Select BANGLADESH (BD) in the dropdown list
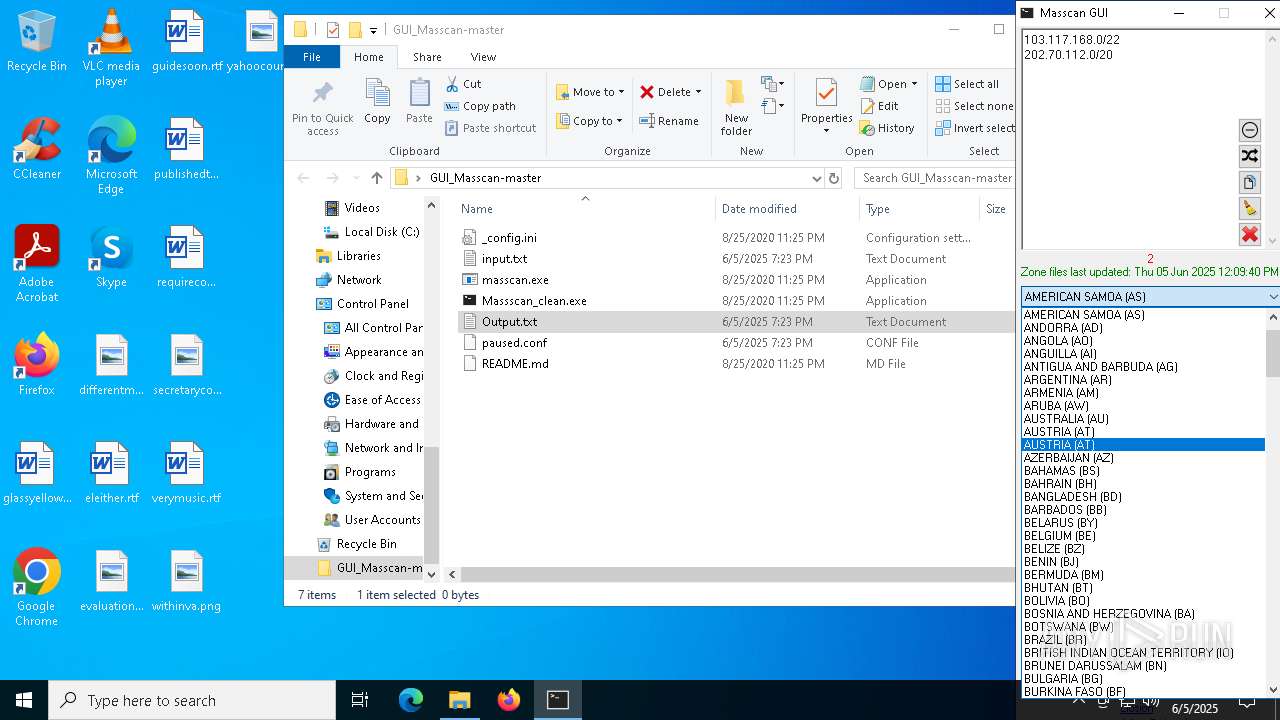 pos(1072,497)
